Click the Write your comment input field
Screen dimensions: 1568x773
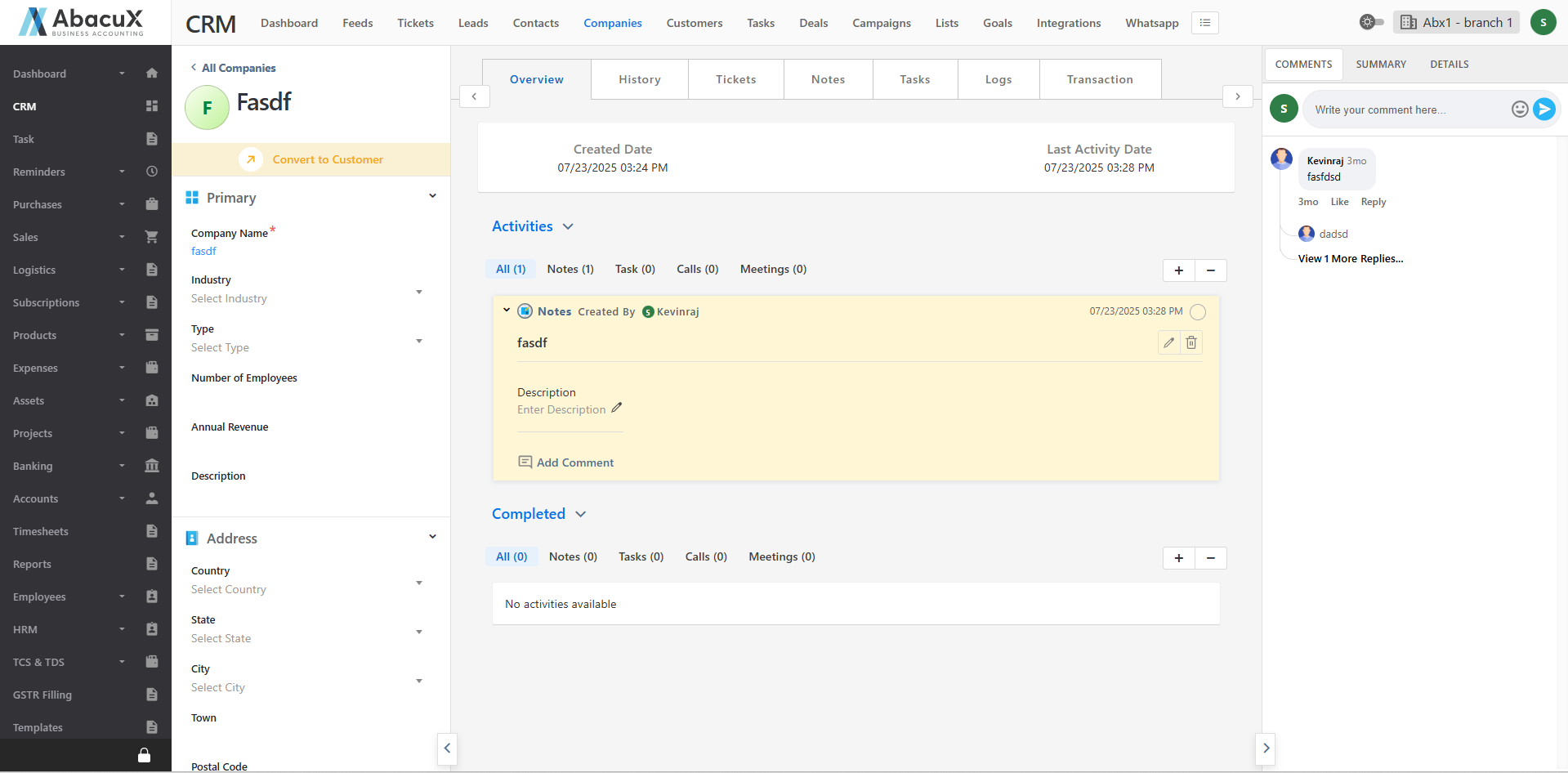point(1405,109)
